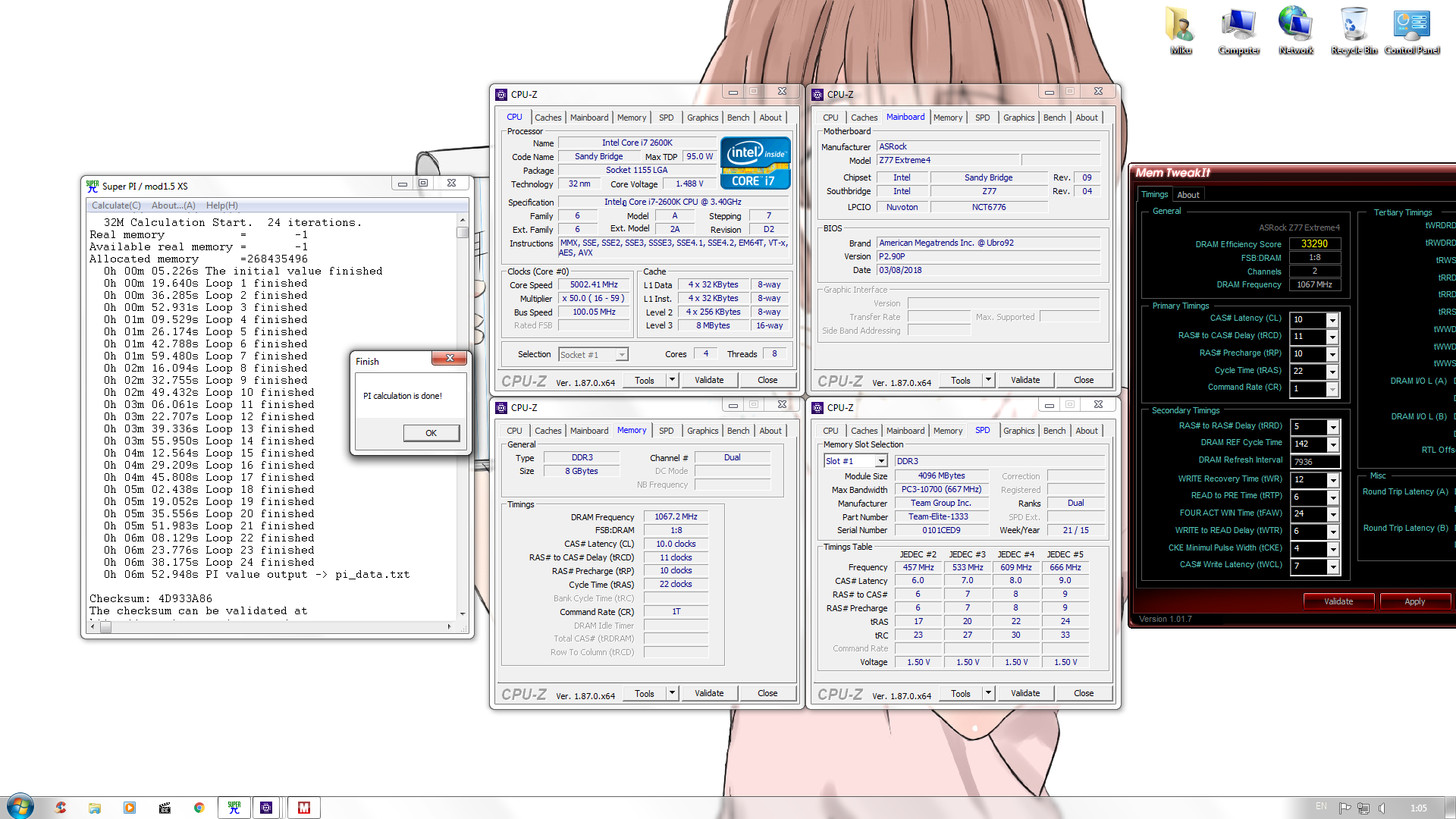Viewport: 1456px width, 819px height.
Task: Click the Super PI taskbar icon
Action: (234, 808)
